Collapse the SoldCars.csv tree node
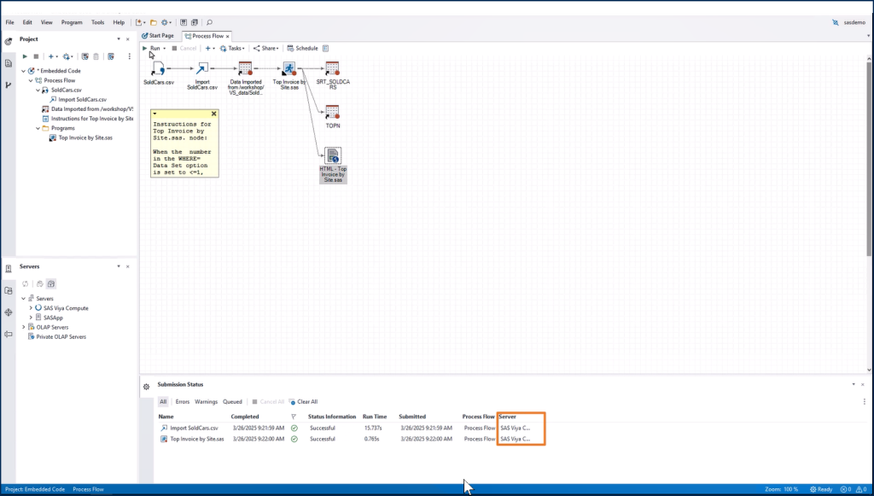Image resolution: width=874 pixels, height=496 pixels. point(38,90)
